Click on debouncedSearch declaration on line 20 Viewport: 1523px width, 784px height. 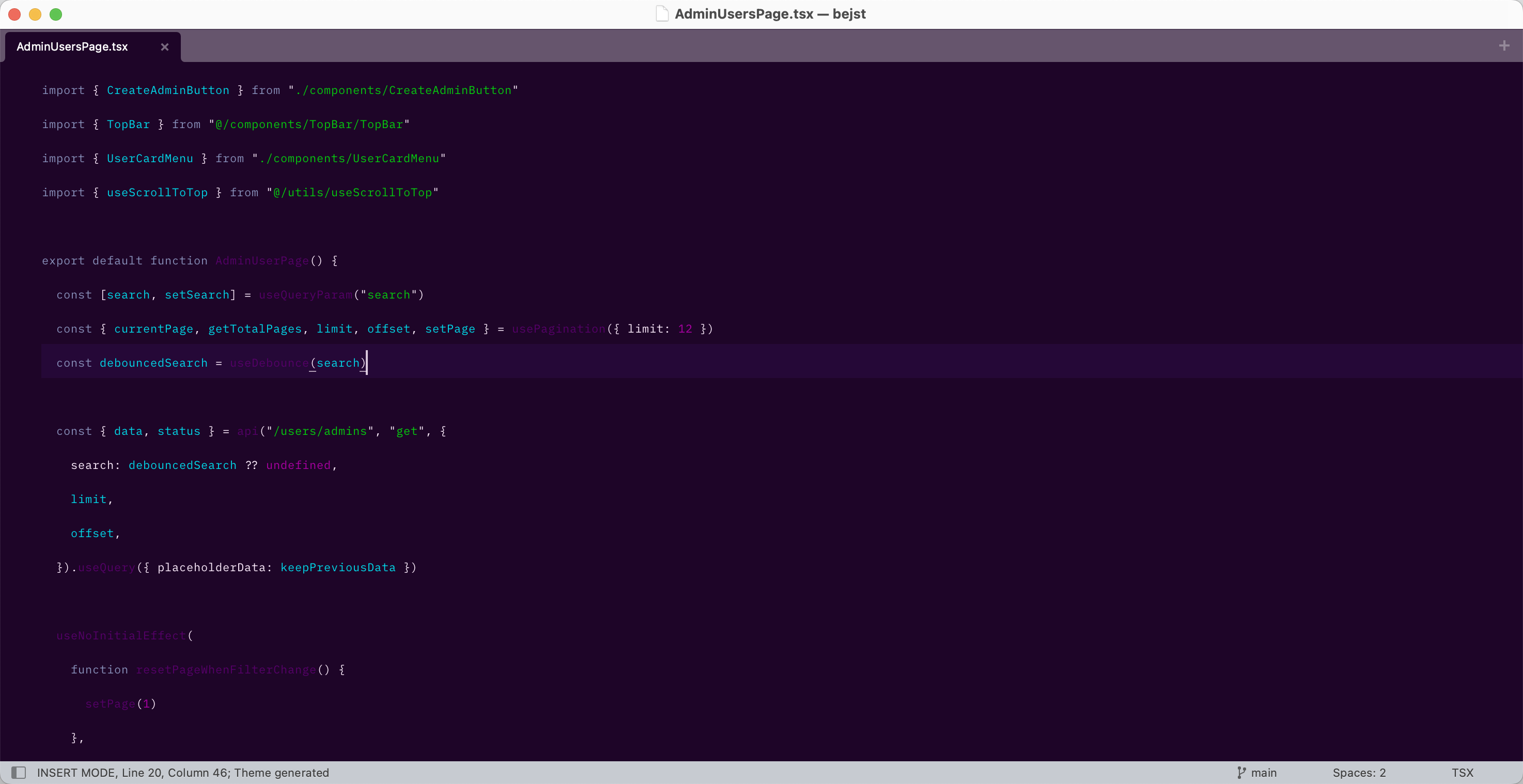pyautogui.click(x=154, y=363)
